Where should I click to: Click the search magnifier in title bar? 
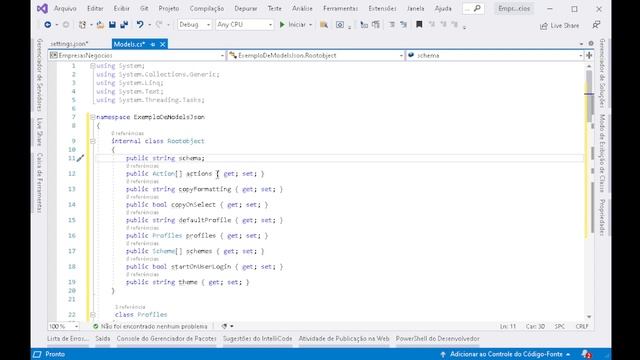tap(477, 8)
